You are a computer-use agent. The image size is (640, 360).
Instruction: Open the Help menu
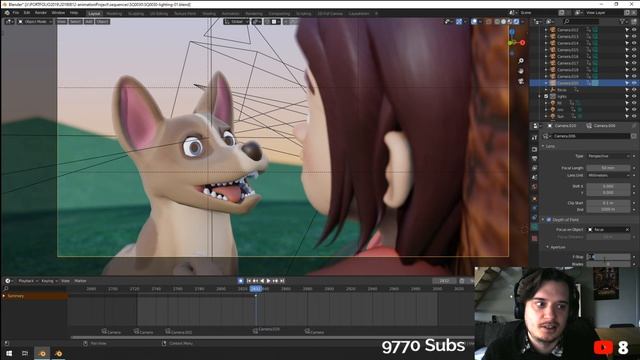pos(74,13)
